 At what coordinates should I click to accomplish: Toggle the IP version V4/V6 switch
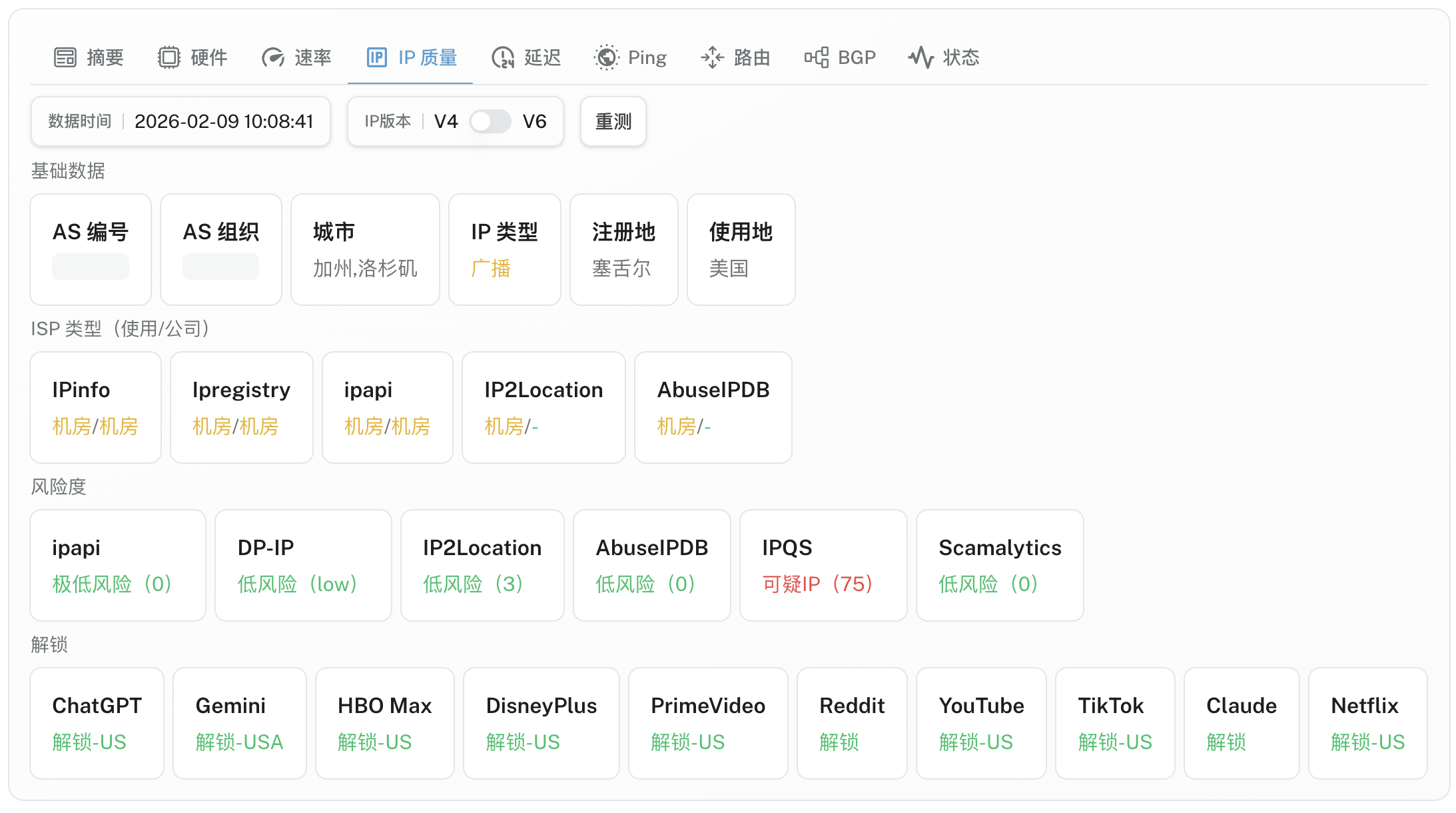[x=490, y=121]
